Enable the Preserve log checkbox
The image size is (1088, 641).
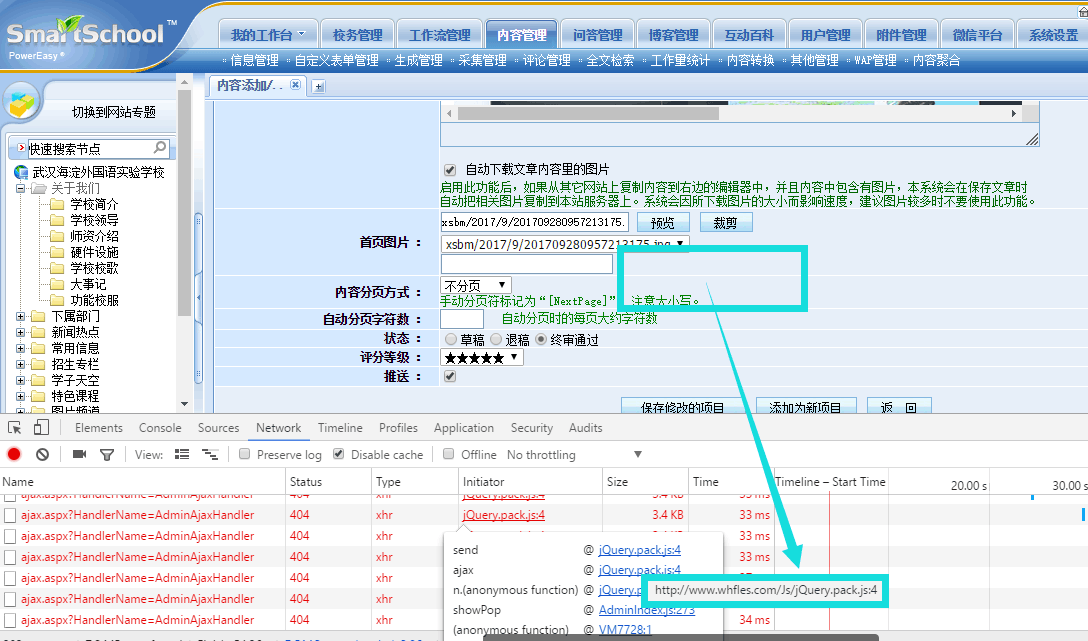click(245, 455)
